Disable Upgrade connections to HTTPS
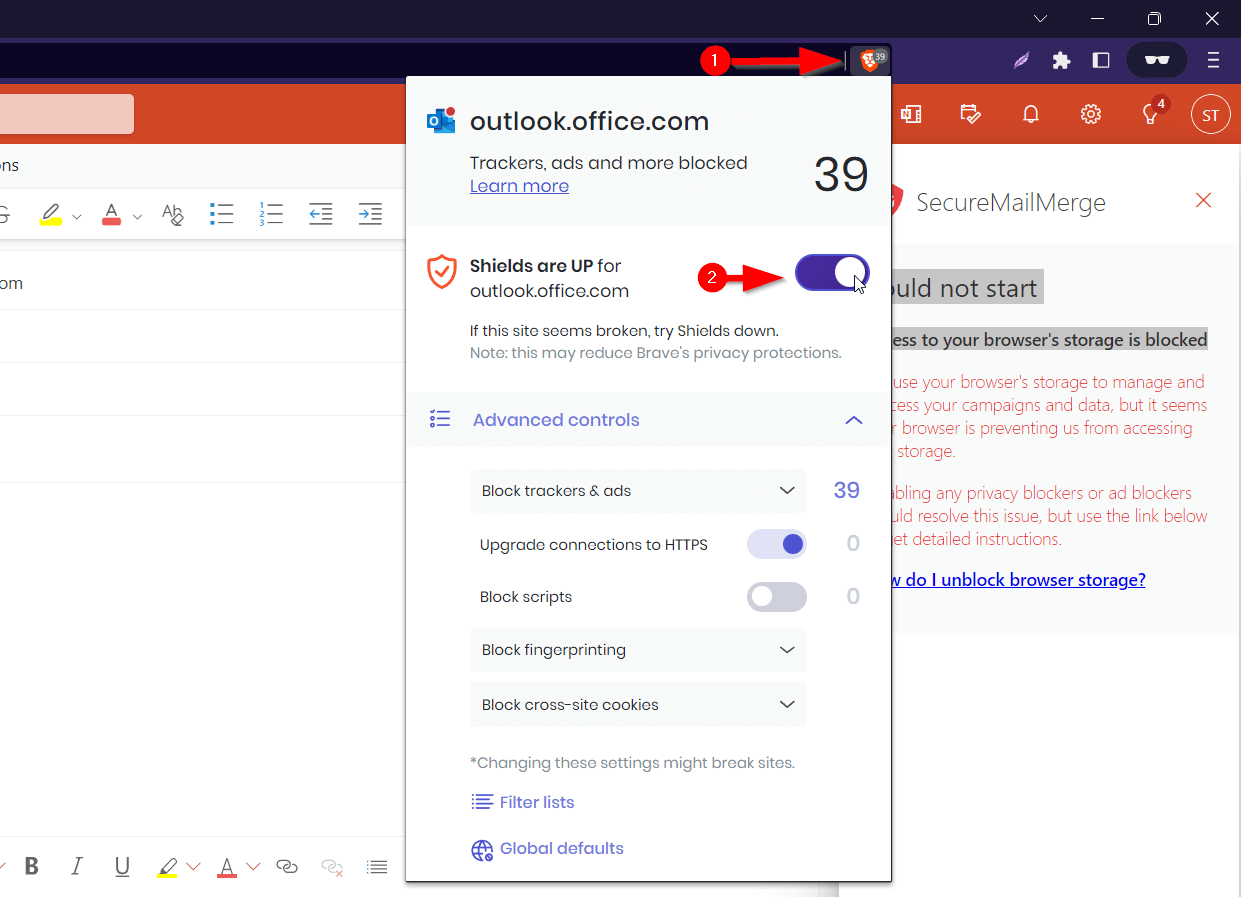Image resolution: width=1241 pixels, height=897 pixels. point(776,544)
